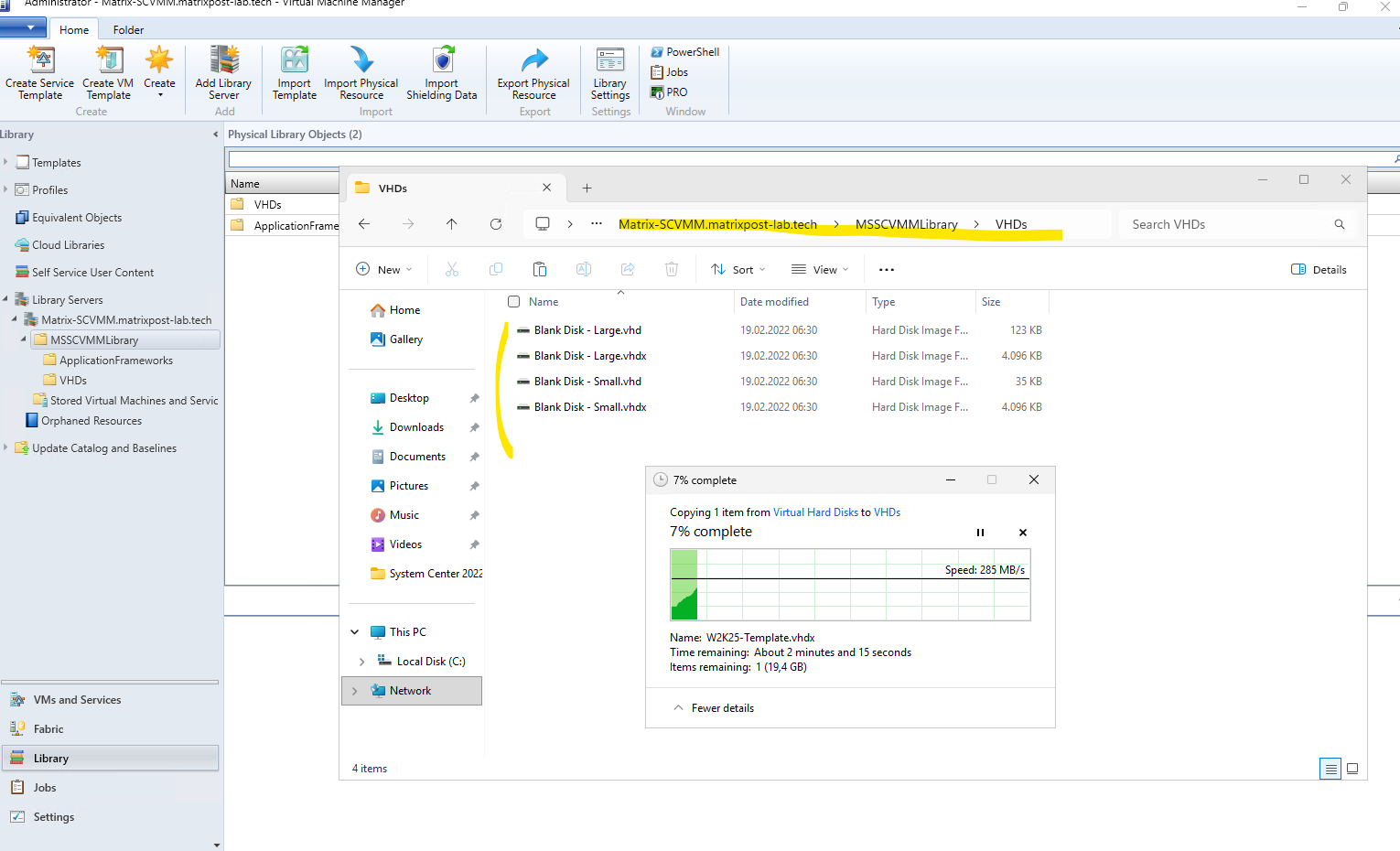Click Create VM Template ribbon icon
Image resolution: width=1400 pixels, height=851 pixels.
click(109, 72)
